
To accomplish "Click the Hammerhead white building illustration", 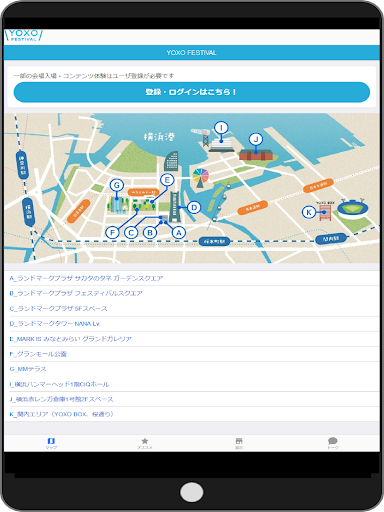I will click(x=222, y=145).
